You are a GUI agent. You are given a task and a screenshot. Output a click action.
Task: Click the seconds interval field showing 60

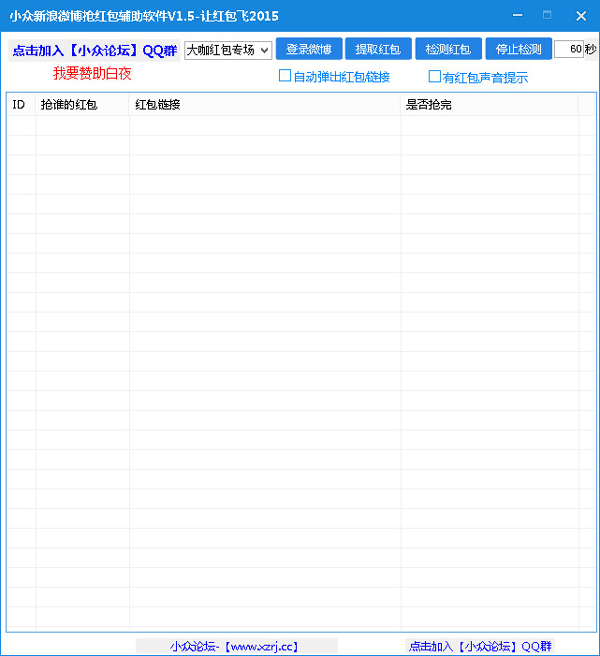pos(568,49)
